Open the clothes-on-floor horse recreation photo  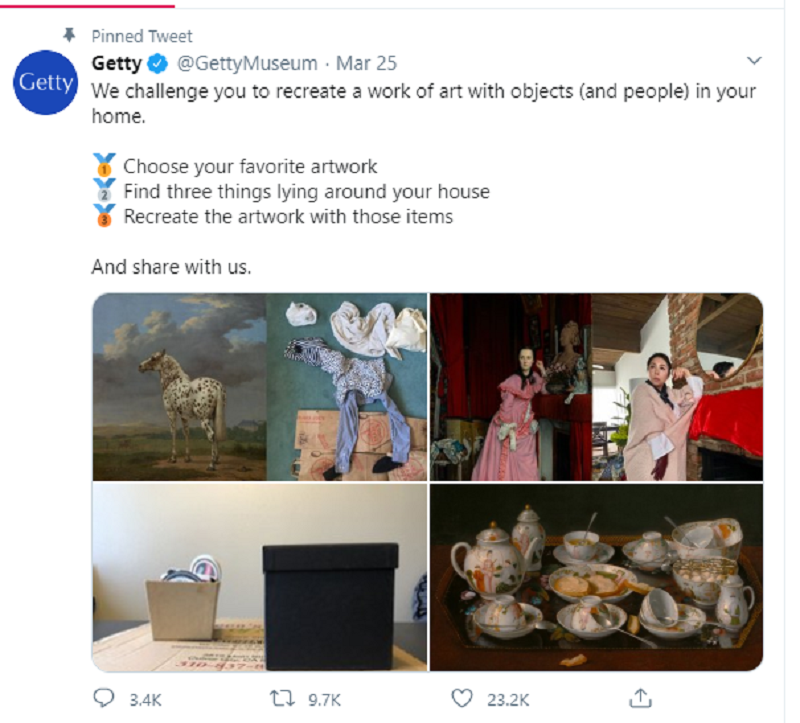click(x=347, y=387)
